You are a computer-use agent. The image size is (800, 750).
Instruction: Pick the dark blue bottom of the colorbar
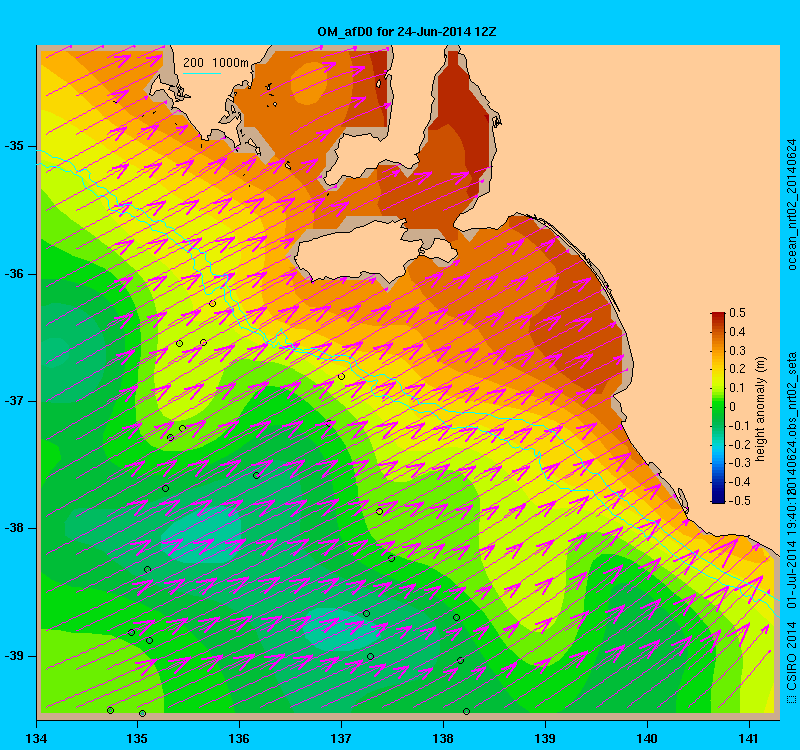(x=718, y=497)
